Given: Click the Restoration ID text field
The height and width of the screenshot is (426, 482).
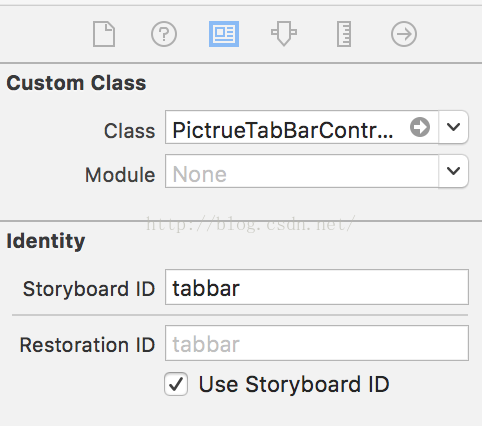Looking at the screenshot, I should pos(317,343).
